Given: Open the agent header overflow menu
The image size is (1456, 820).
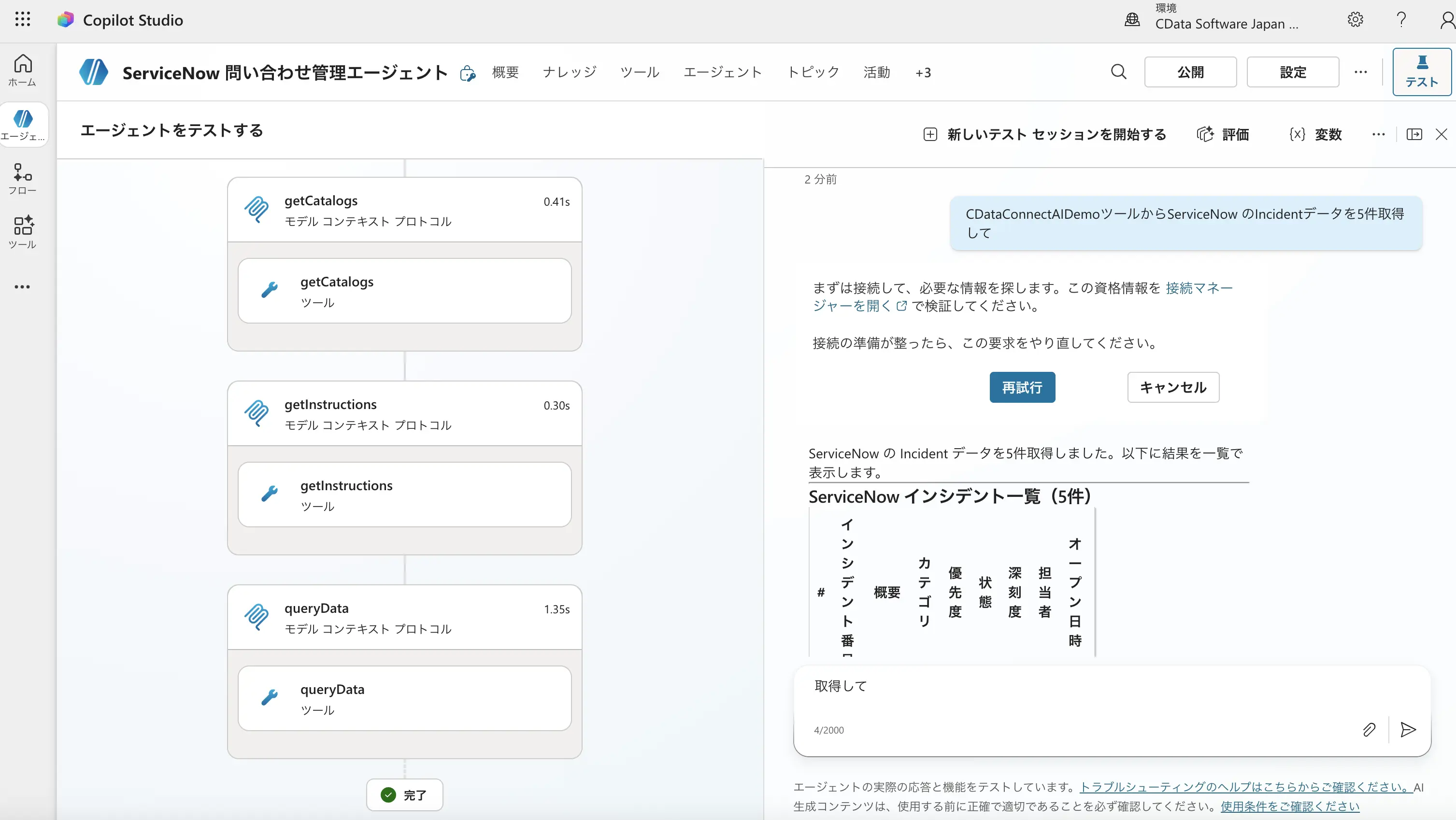Looking at the screenshot, I should pyautogui.click(x=1361, y=72).
